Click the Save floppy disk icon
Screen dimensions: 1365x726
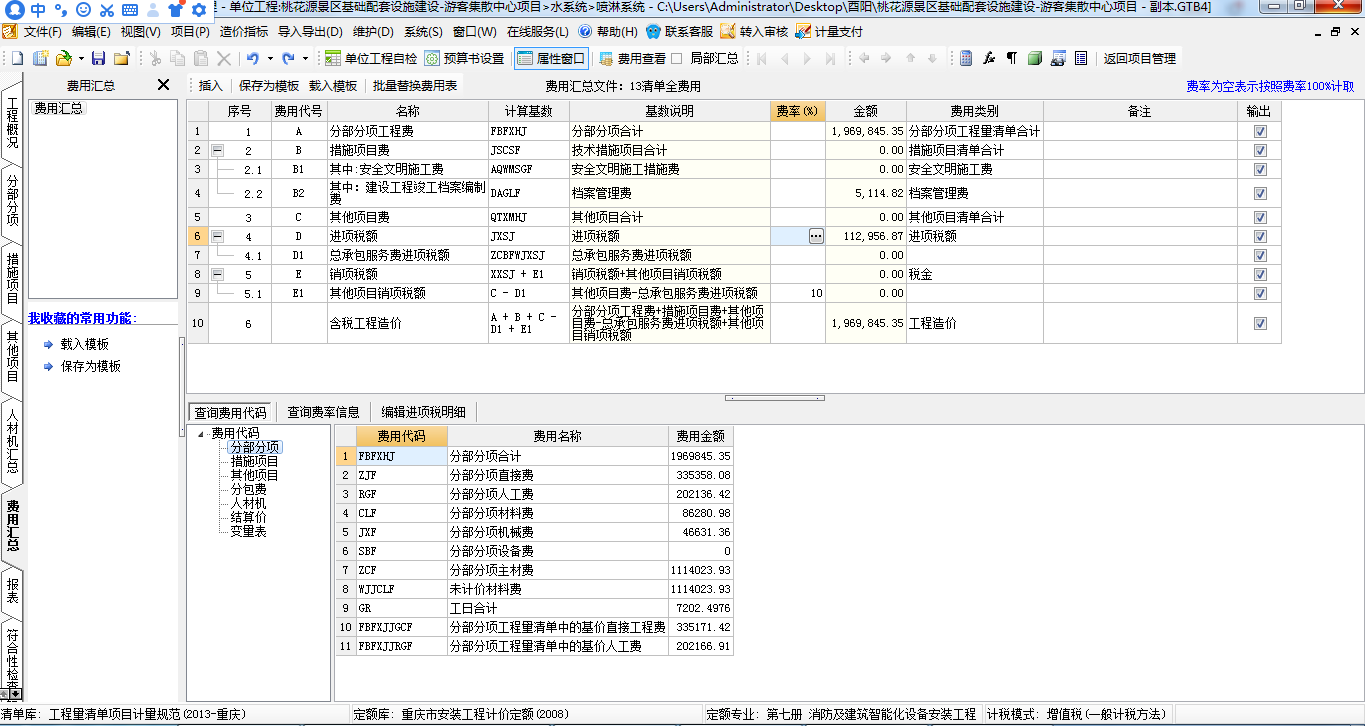point(98,58)
